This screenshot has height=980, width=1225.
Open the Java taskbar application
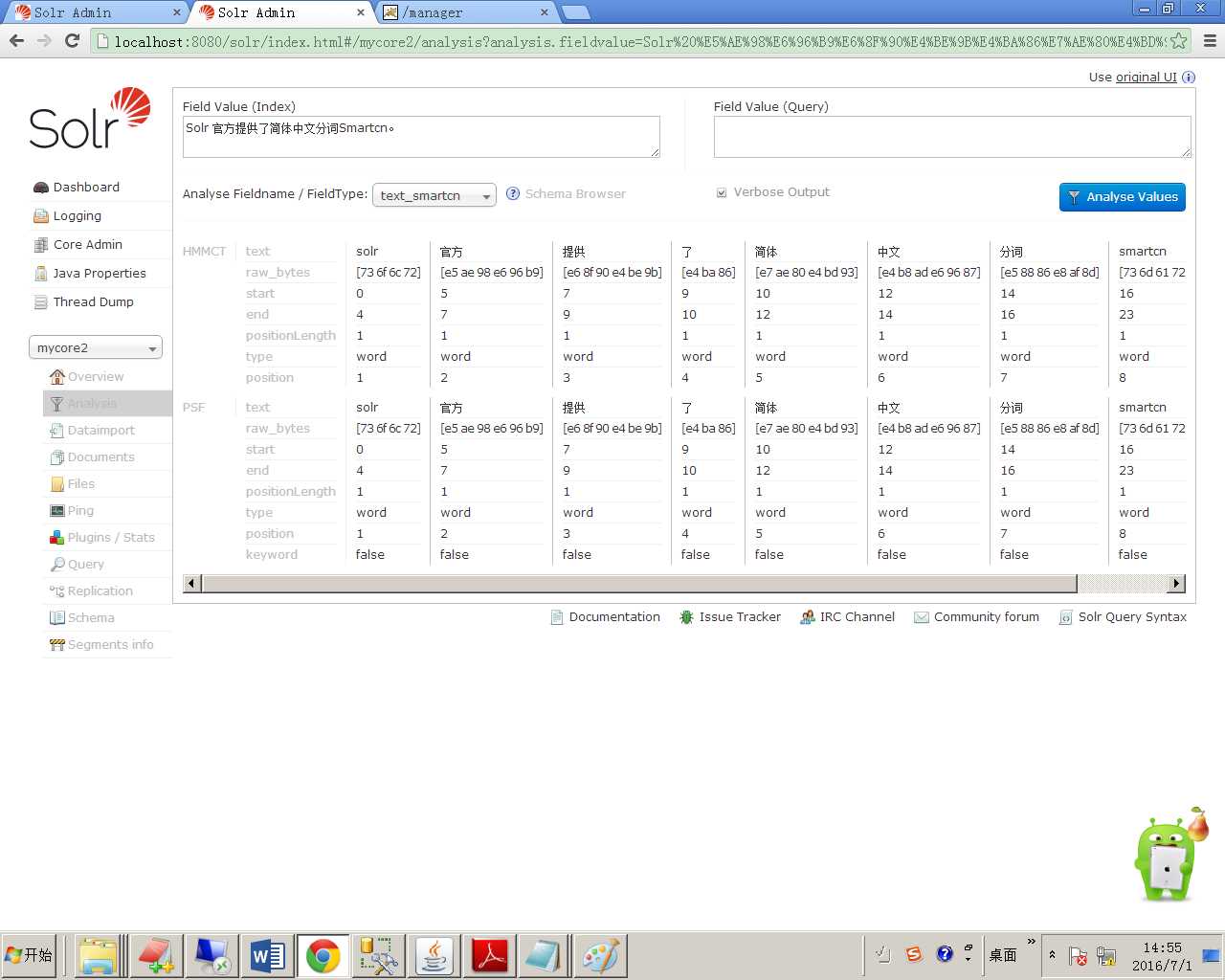434,956
